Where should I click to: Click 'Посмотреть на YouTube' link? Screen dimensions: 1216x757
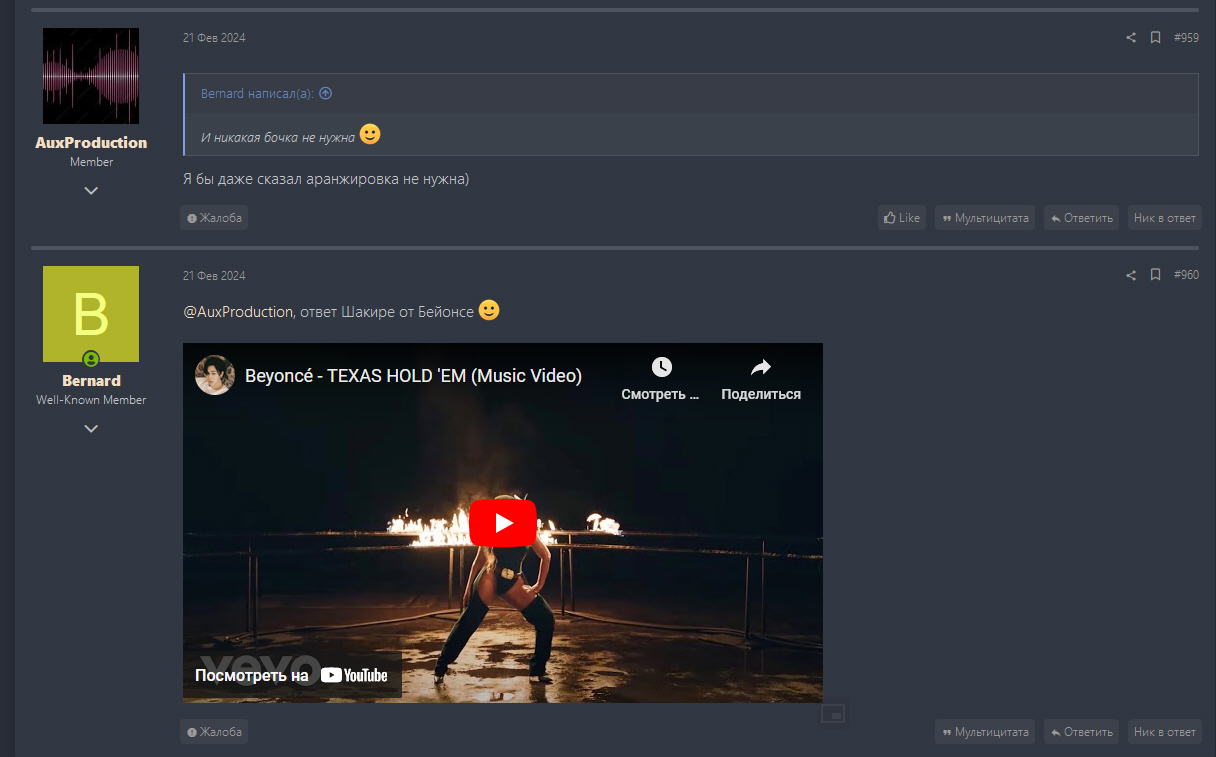click(291, 675)
